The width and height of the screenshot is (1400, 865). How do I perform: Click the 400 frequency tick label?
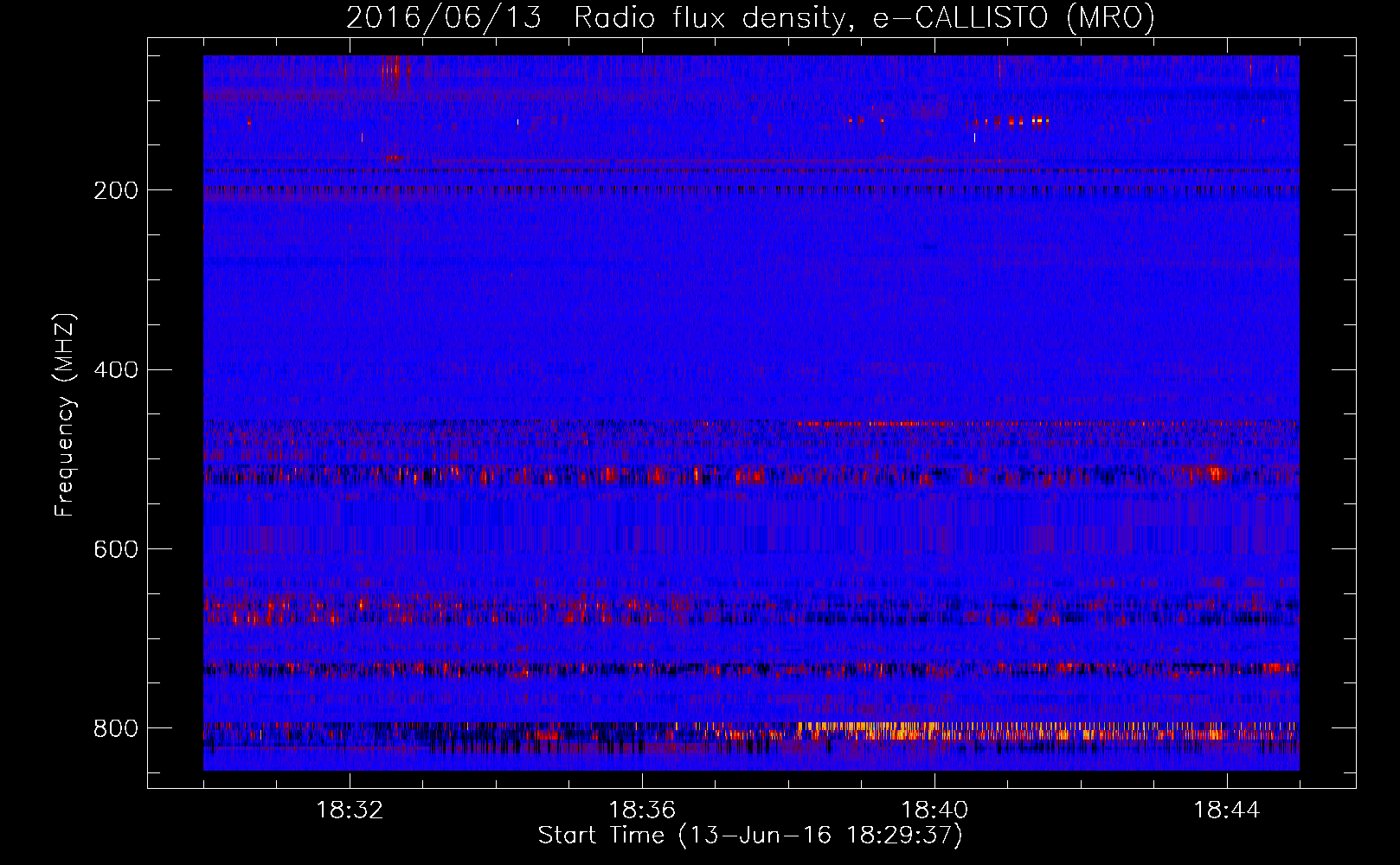[115, 370]
